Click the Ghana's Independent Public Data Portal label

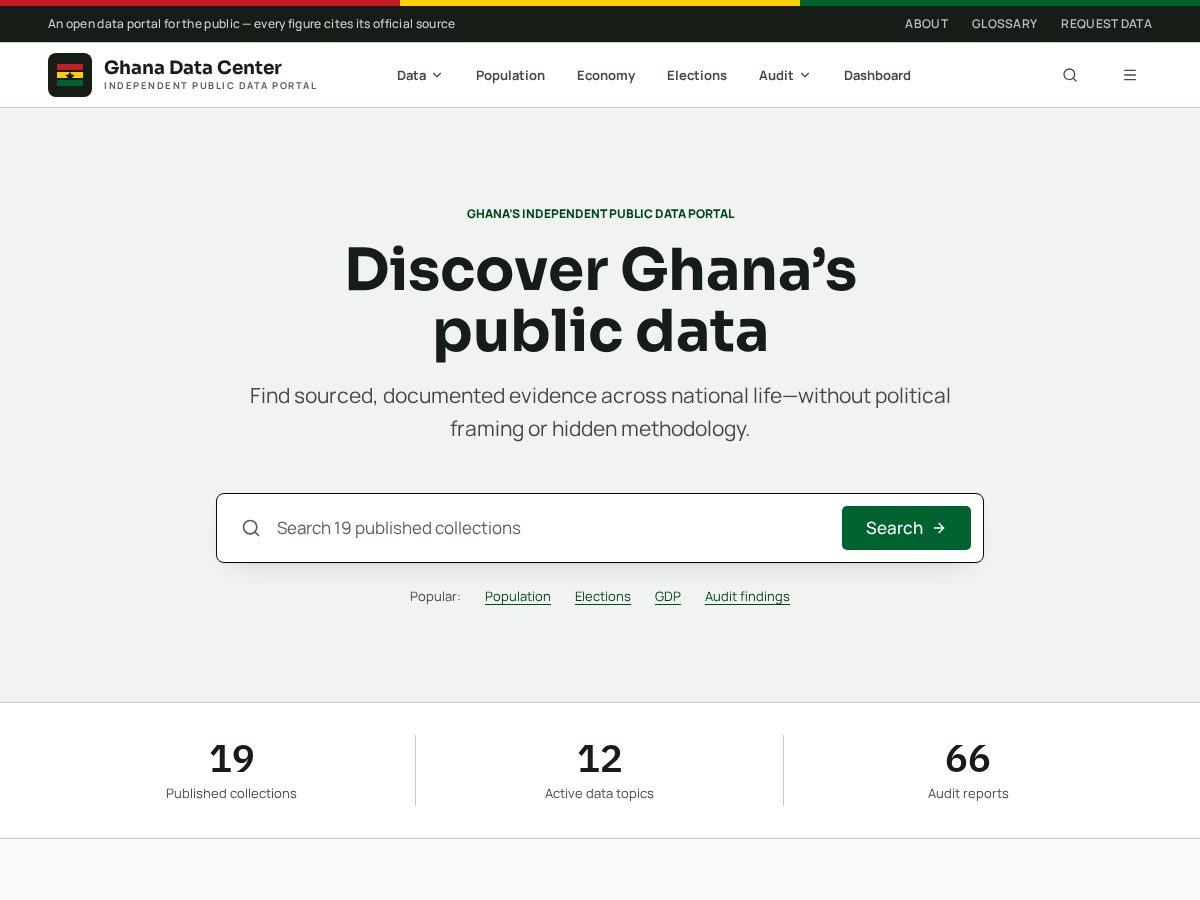(600, 214)
